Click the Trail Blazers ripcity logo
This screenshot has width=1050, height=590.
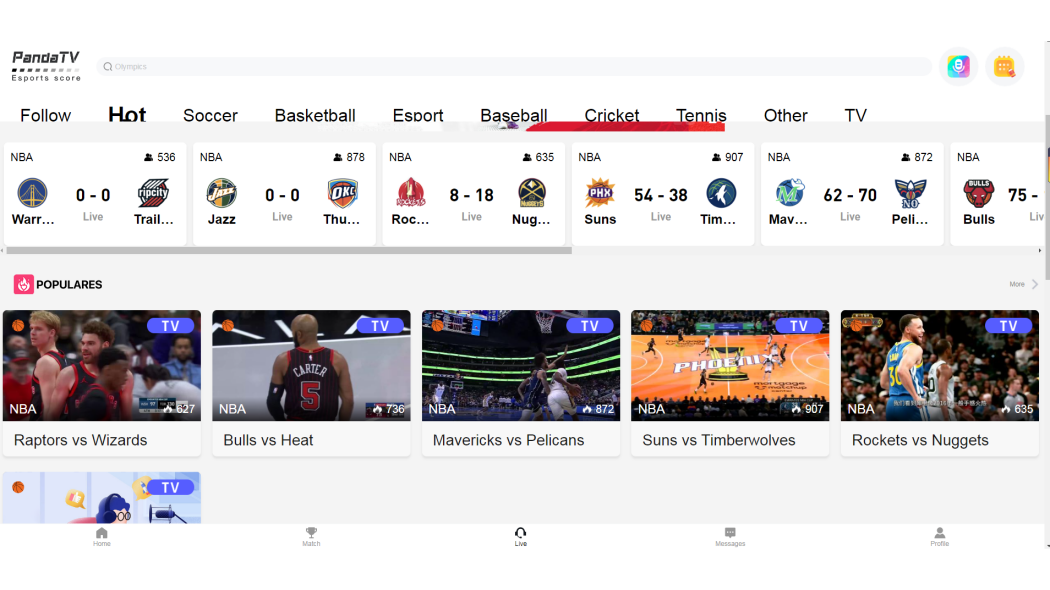click(x=153, y=194)
